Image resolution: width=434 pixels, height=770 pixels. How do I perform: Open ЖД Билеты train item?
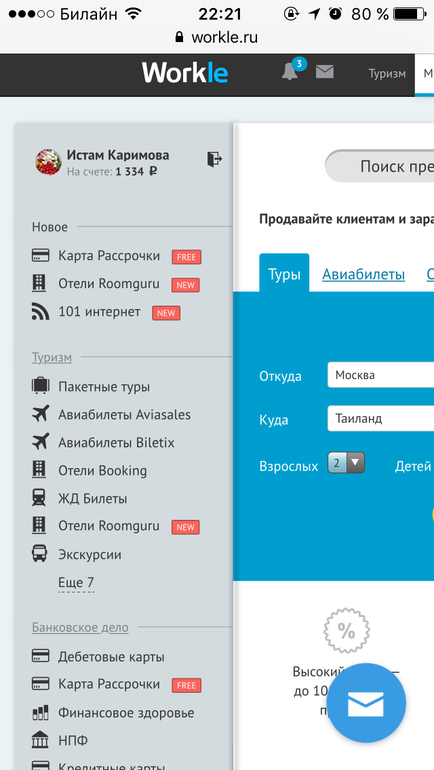click(80, 498)
